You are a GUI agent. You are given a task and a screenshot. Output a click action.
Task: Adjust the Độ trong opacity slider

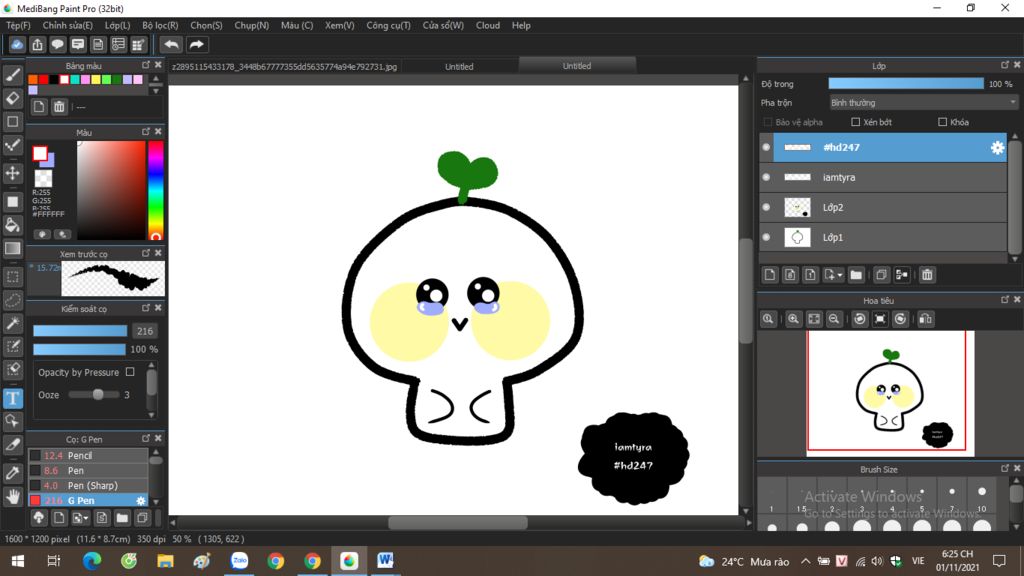pos(906,84)
